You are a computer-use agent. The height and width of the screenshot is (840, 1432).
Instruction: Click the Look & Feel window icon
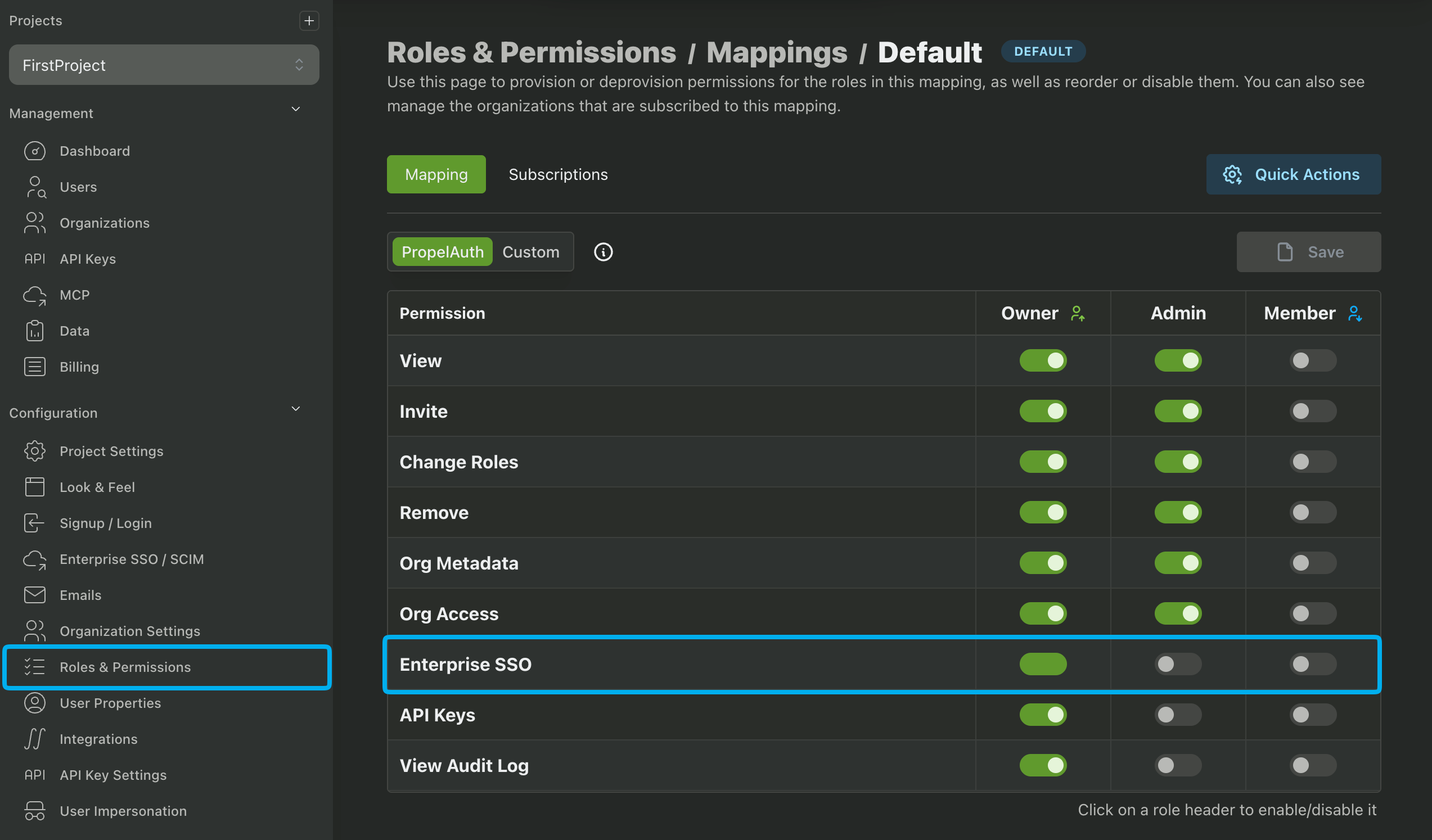[x=35, y=487]
